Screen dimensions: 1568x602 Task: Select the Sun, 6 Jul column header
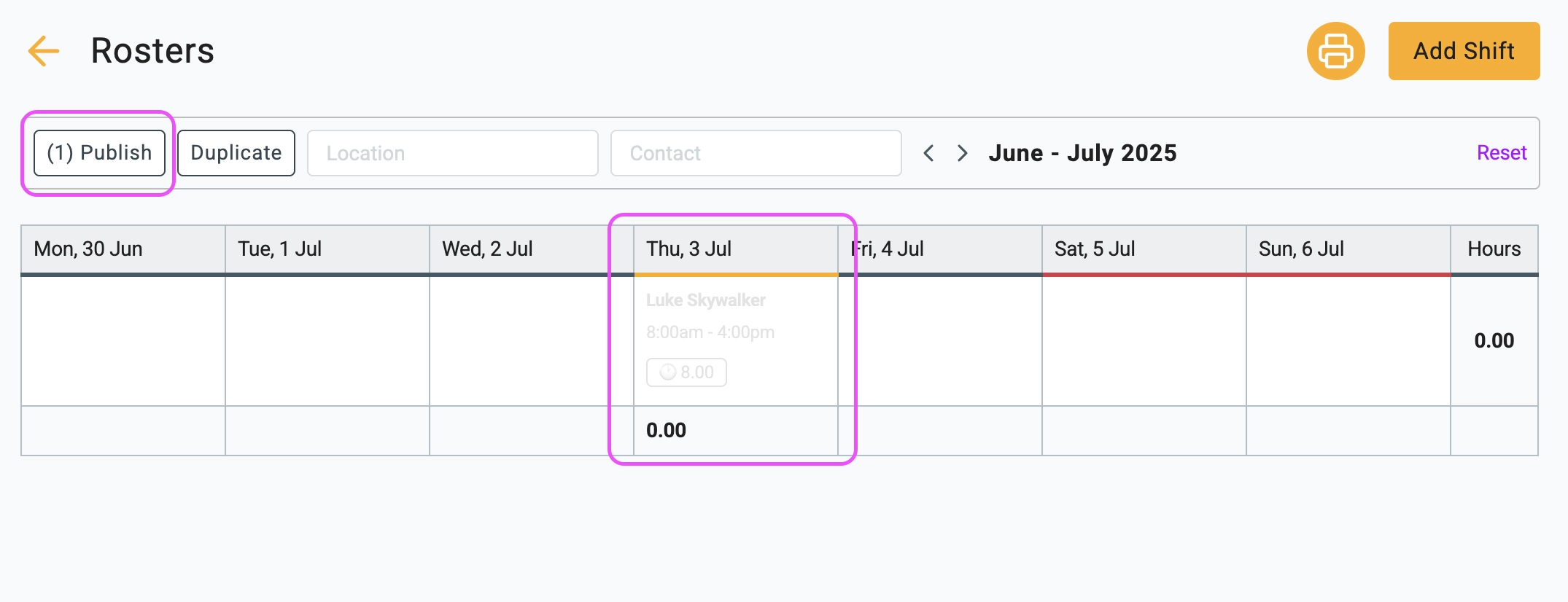click(1348, 249)
